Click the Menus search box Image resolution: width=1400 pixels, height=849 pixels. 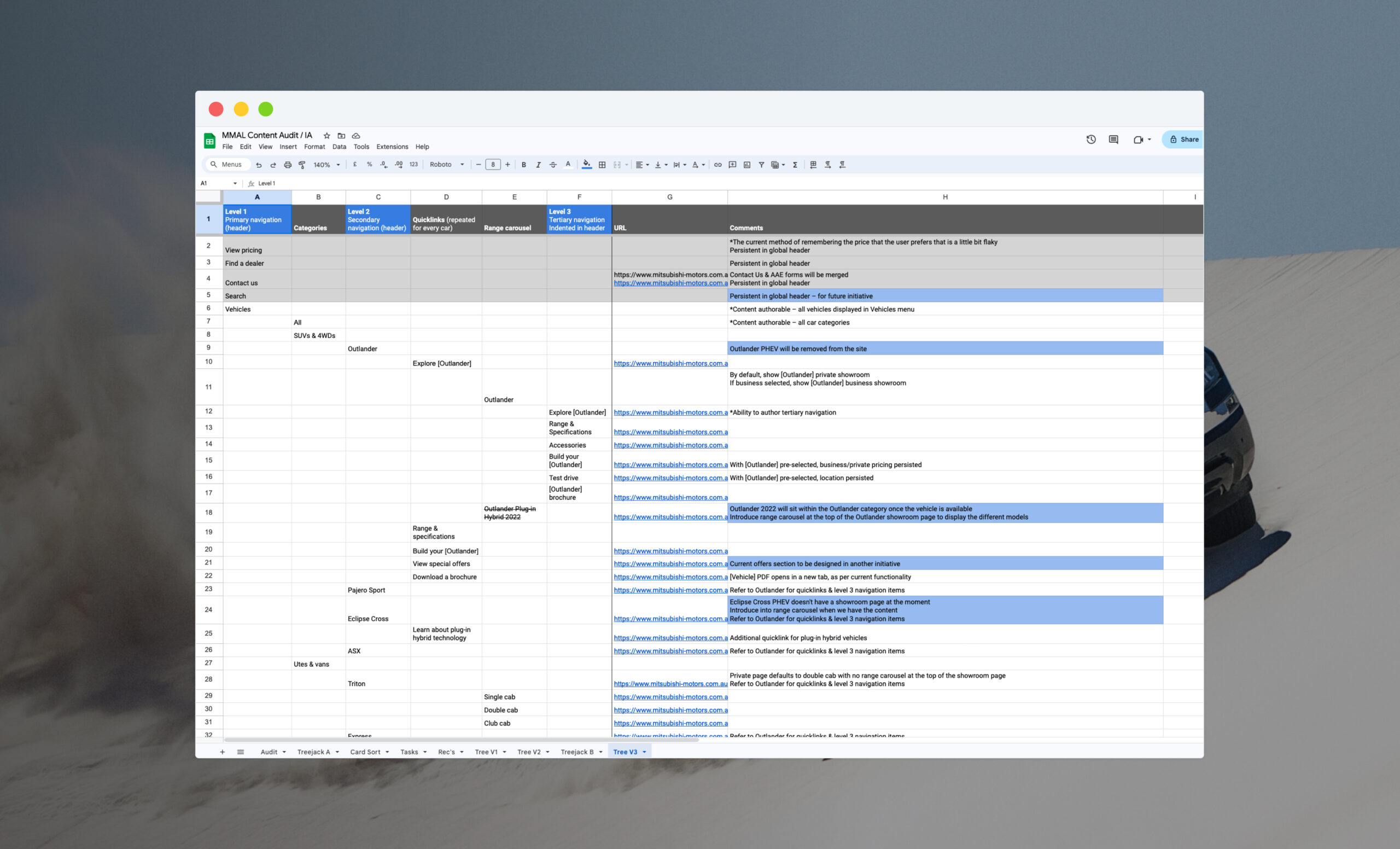click(x=227, y=165)
